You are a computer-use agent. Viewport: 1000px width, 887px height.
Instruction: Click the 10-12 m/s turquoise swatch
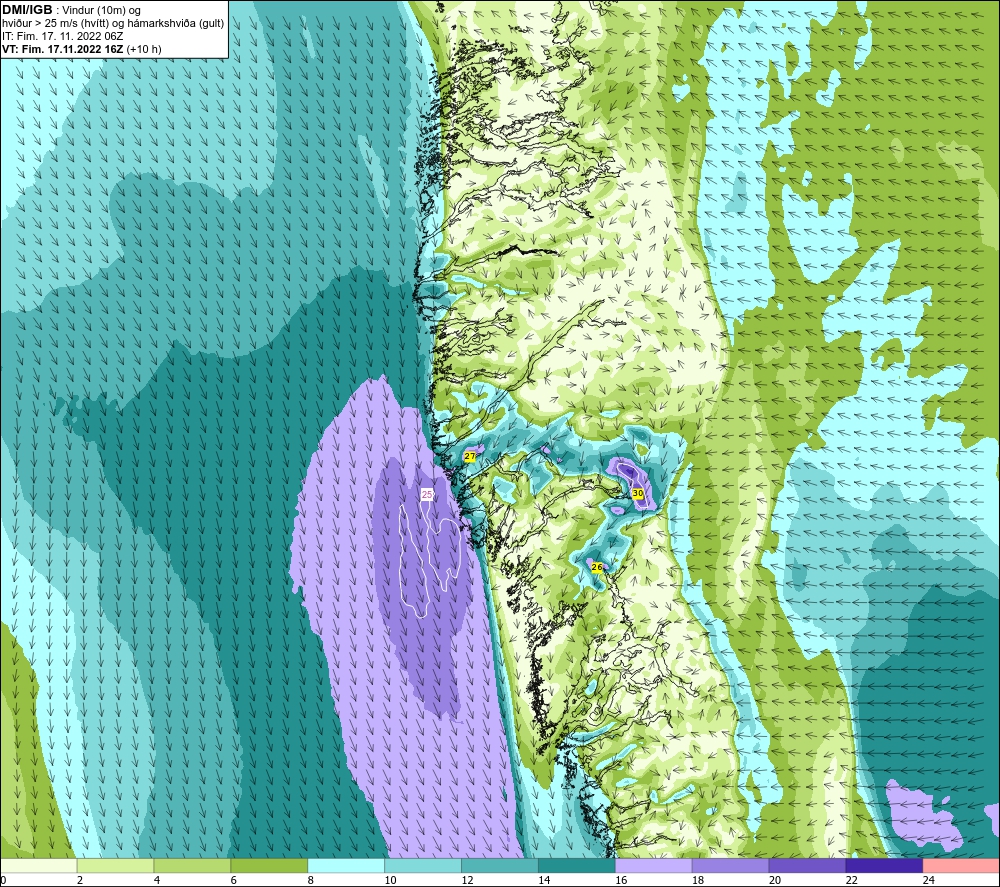click(423, 865)
